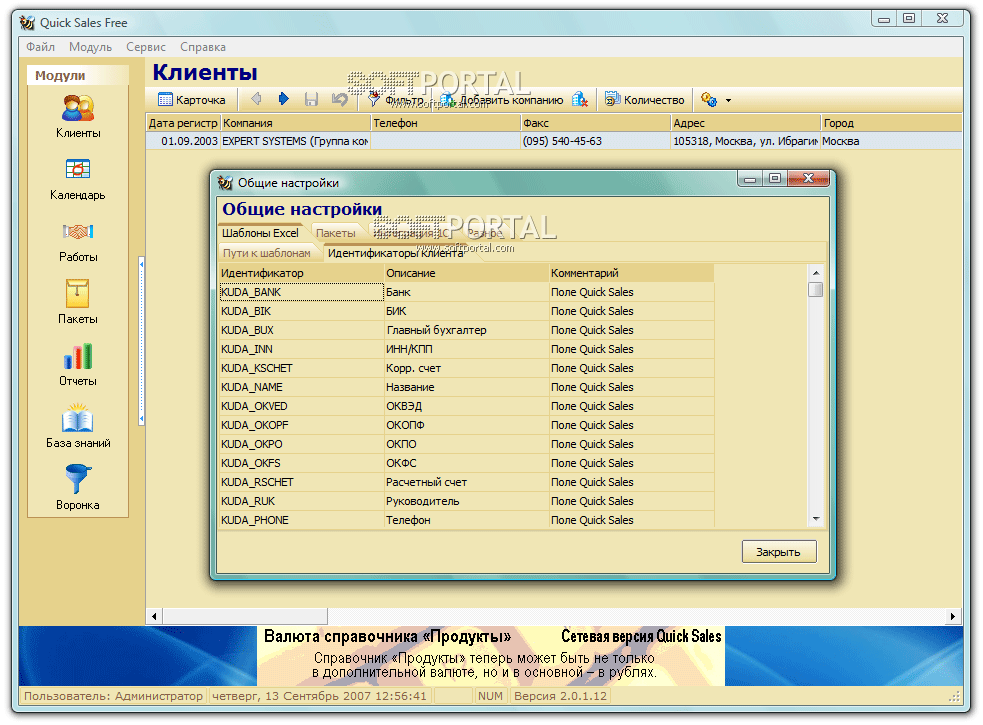This screenshot has width=983, height=725.
Task: Click the Расчетный счет description cell
Action: [x=466, y=482]
